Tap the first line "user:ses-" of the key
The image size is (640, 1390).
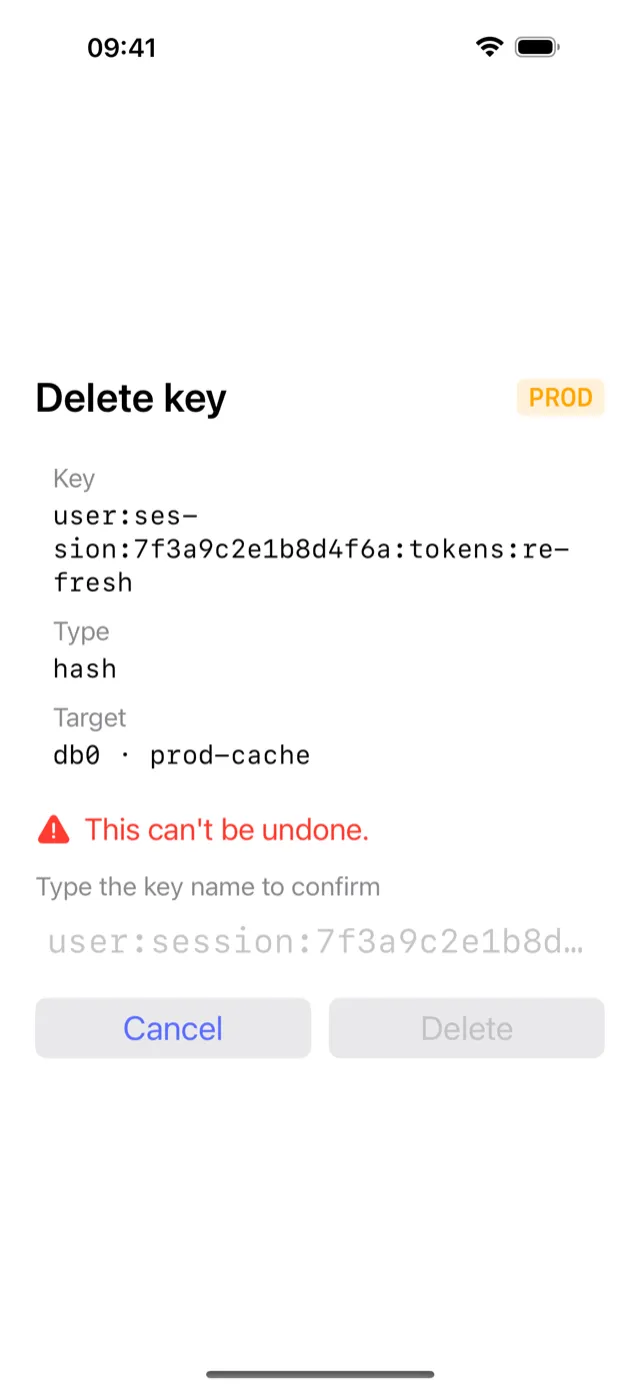[126, 517]
